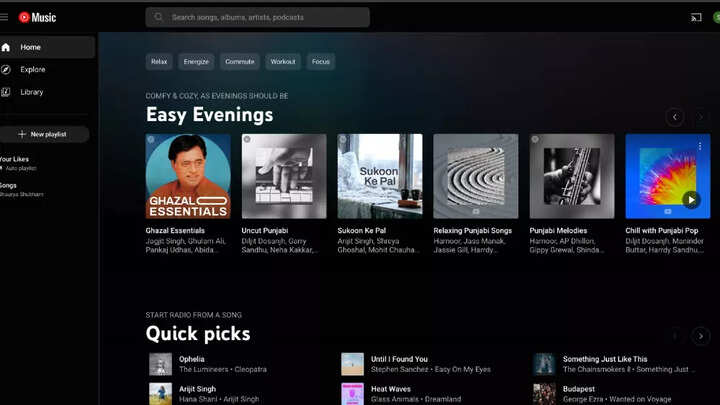The width and height of the screenshot is (720, 405).
Task: Select the Focus mood chip
Action: pyautogui.click(x=321, y=62)
